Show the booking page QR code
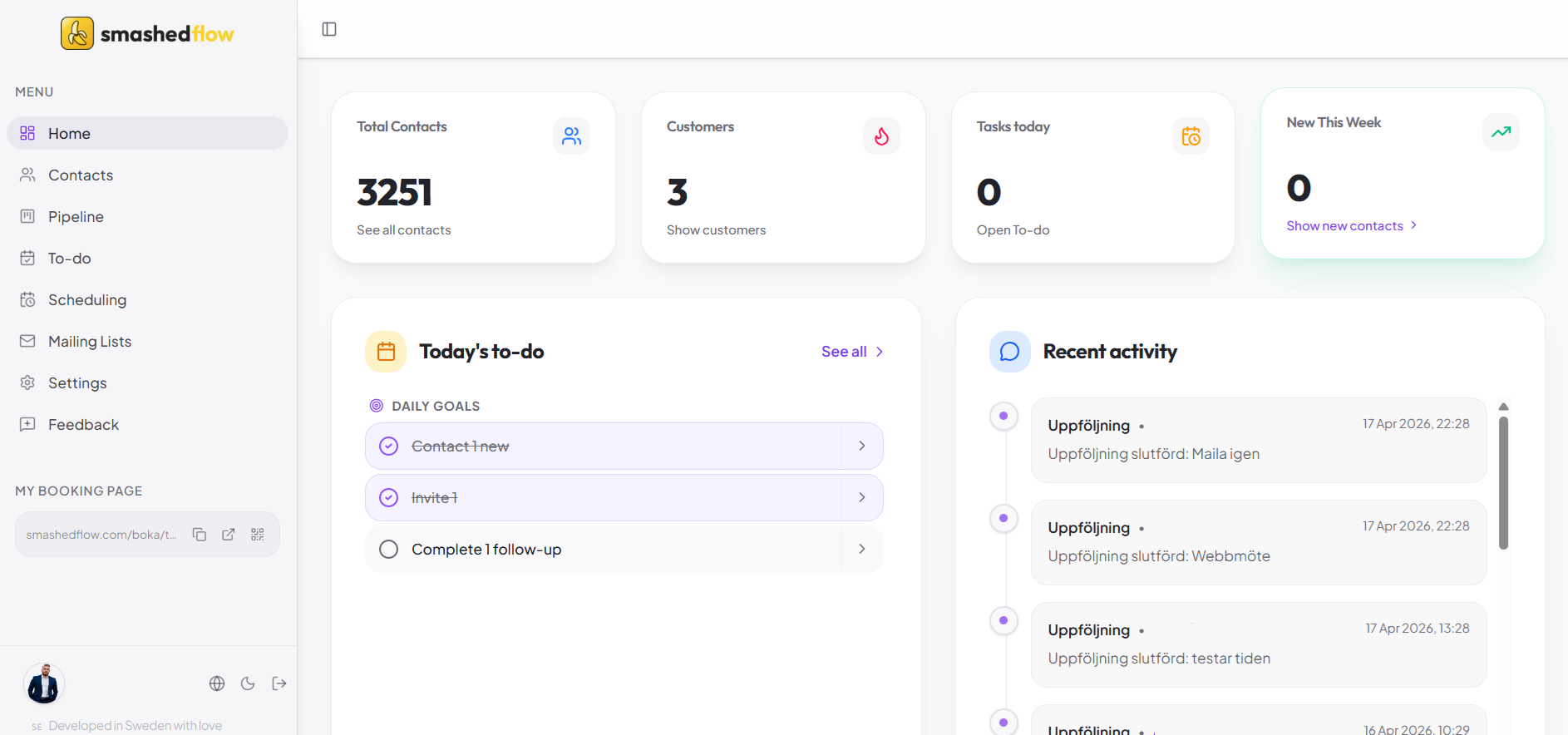This screenshot has width=1568, height=735. (x=258, y=535)
